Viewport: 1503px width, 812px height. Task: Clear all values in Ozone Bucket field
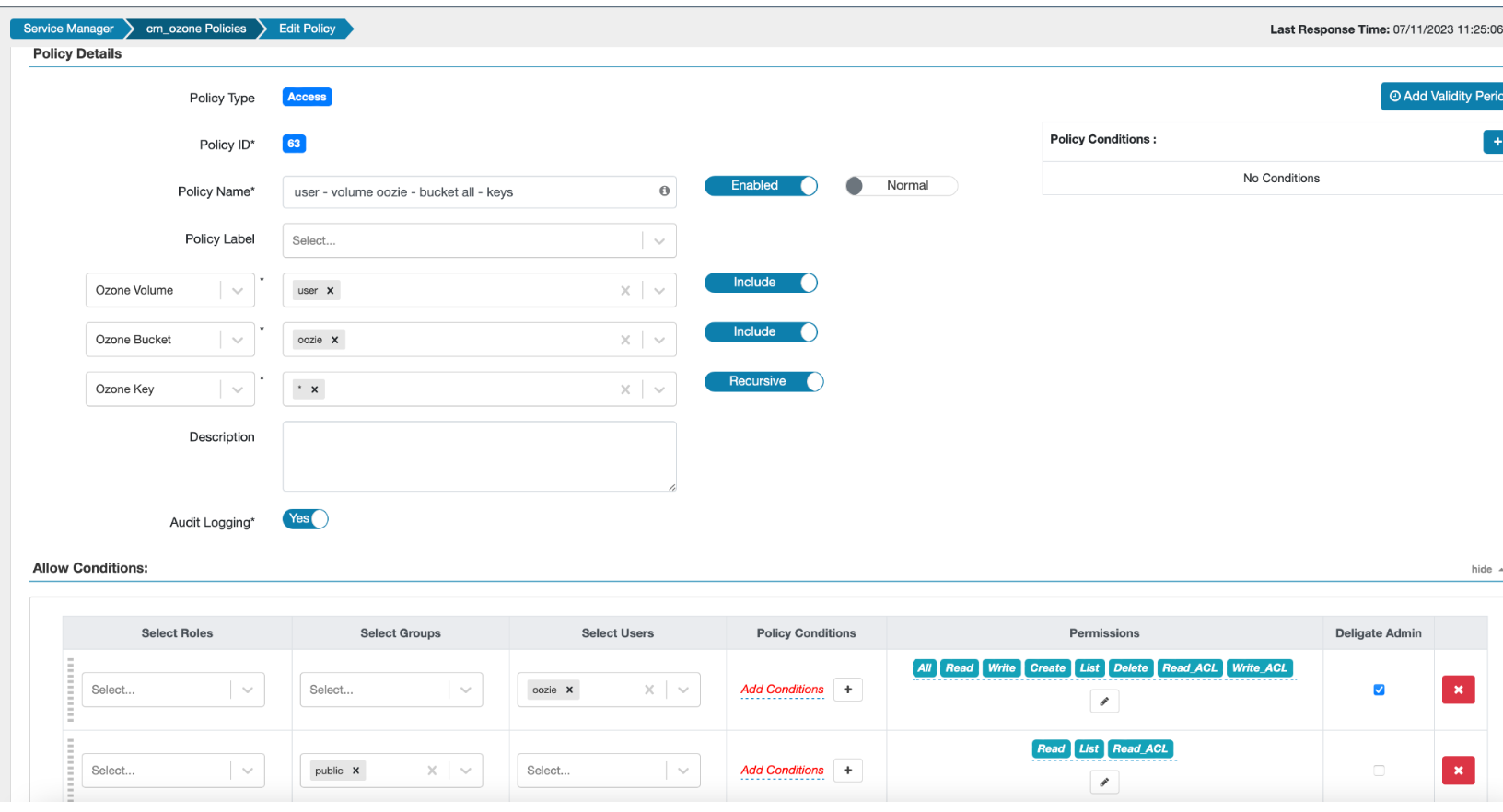[x=625, y=340]
